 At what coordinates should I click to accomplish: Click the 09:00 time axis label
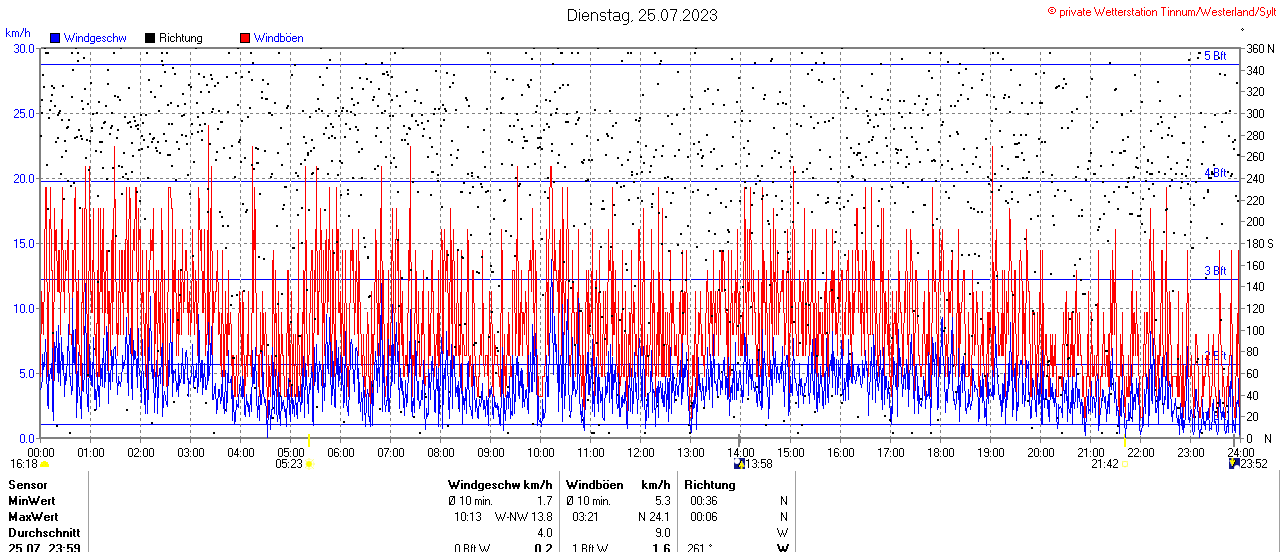[x=491, y=452]
